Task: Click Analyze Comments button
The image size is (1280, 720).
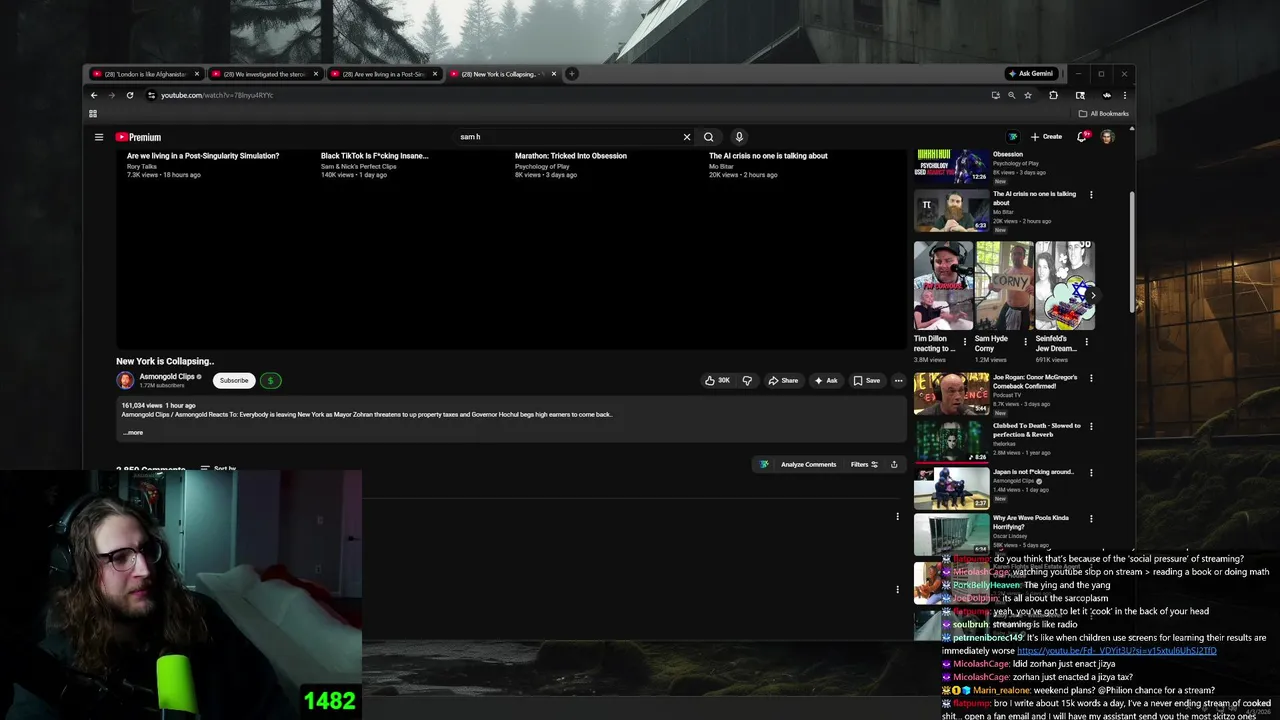Action: (808, 465)
